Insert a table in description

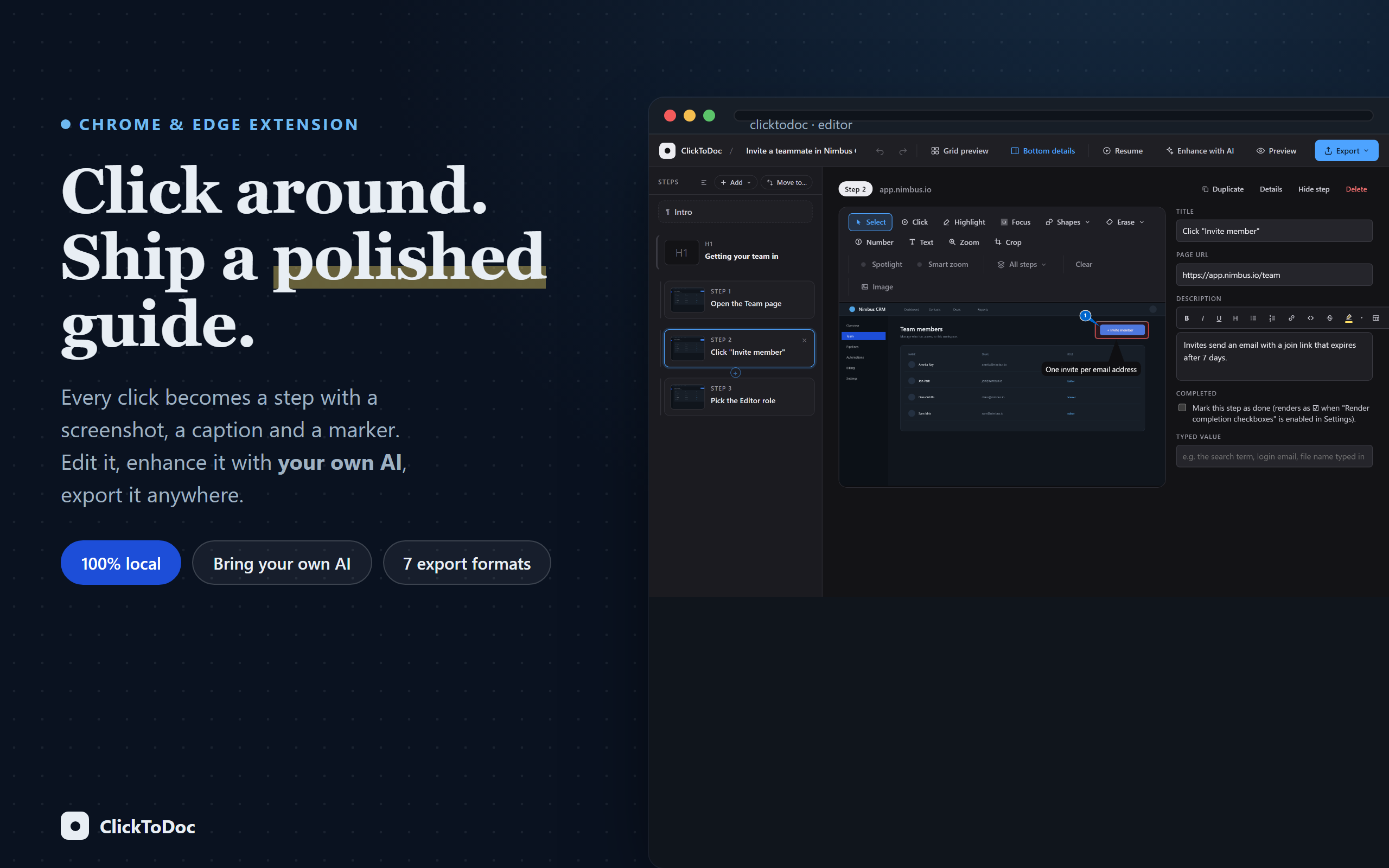[x=1376, y=318]
